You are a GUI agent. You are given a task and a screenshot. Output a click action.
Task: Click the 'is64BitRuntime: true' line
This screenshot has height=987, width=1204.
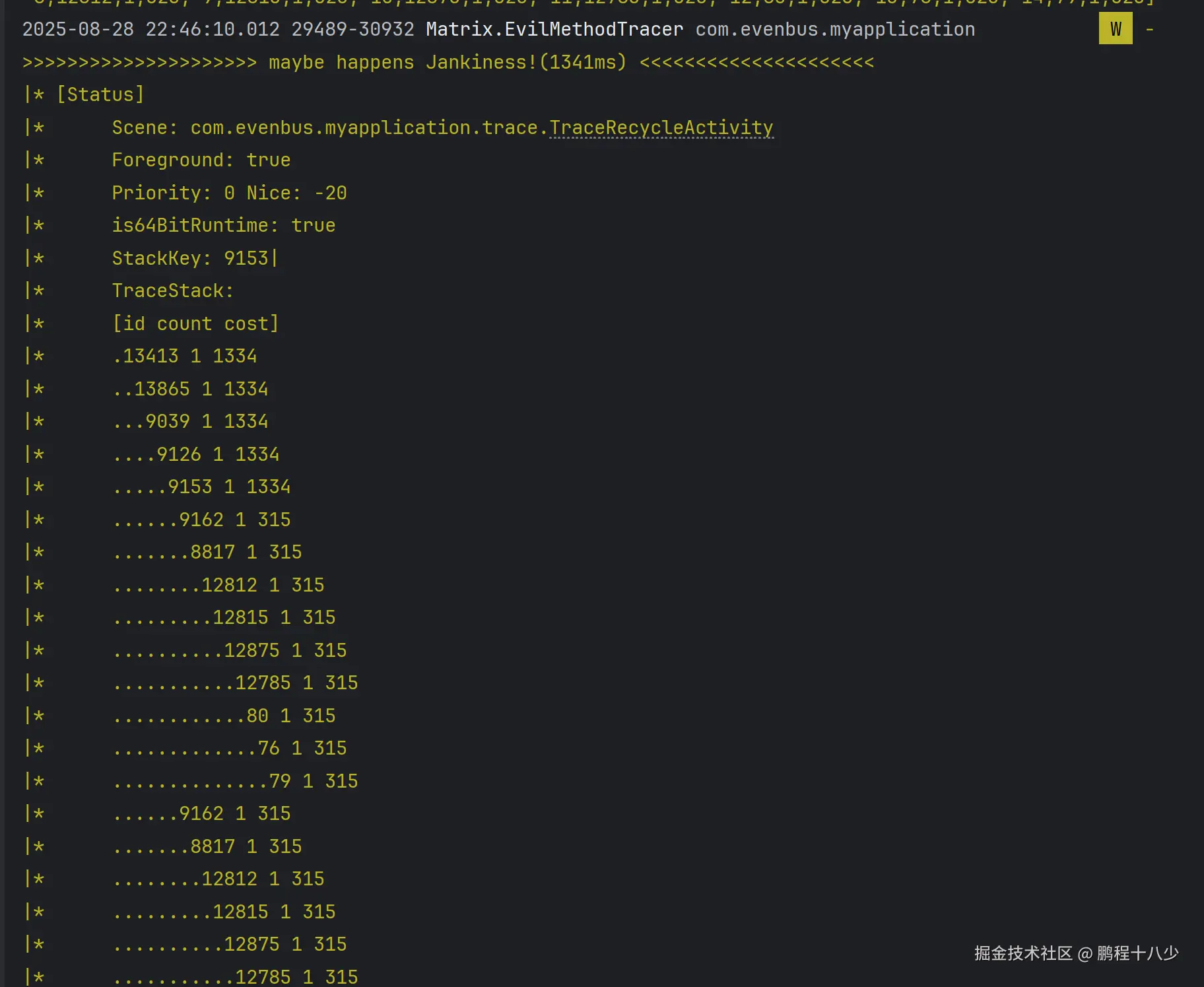pos(223,225)
